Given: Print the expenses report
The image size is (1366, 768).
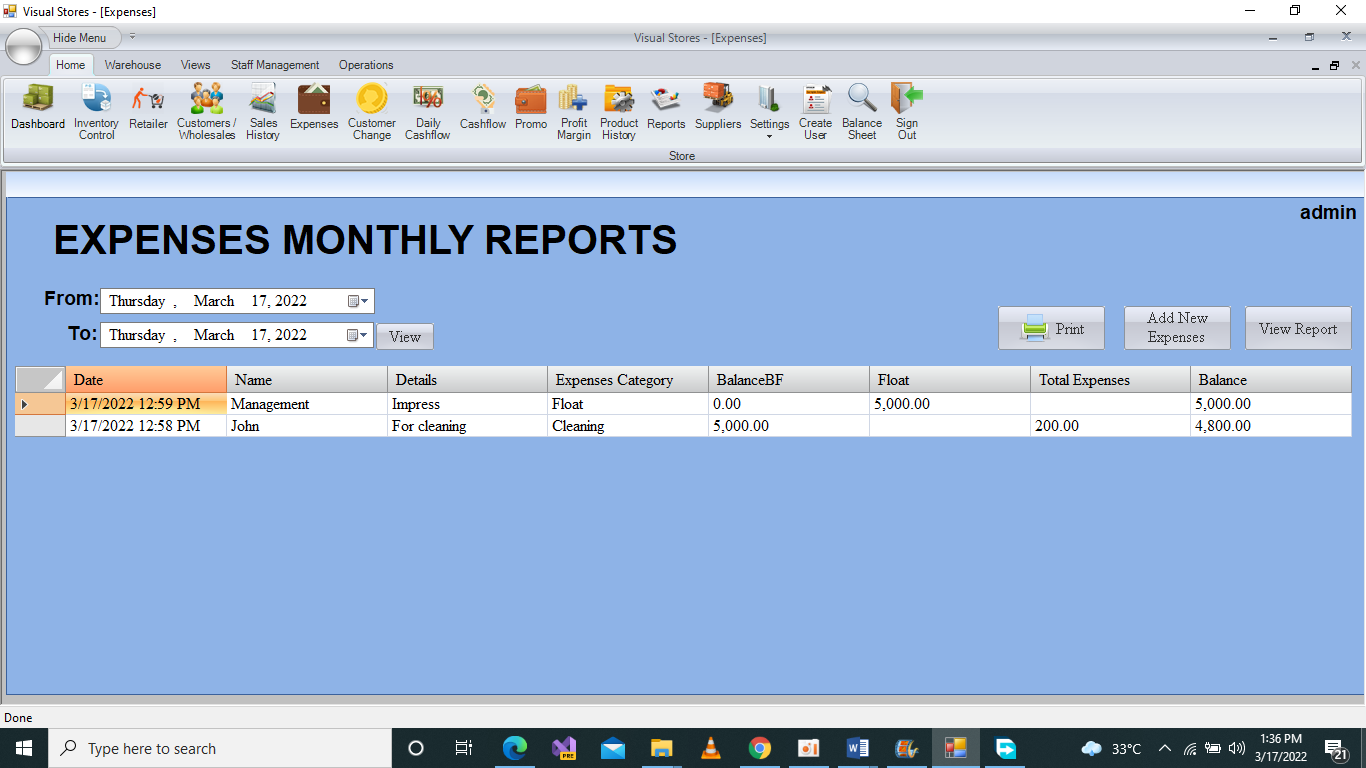Looking at the screenshot, I should [1051, 328].
